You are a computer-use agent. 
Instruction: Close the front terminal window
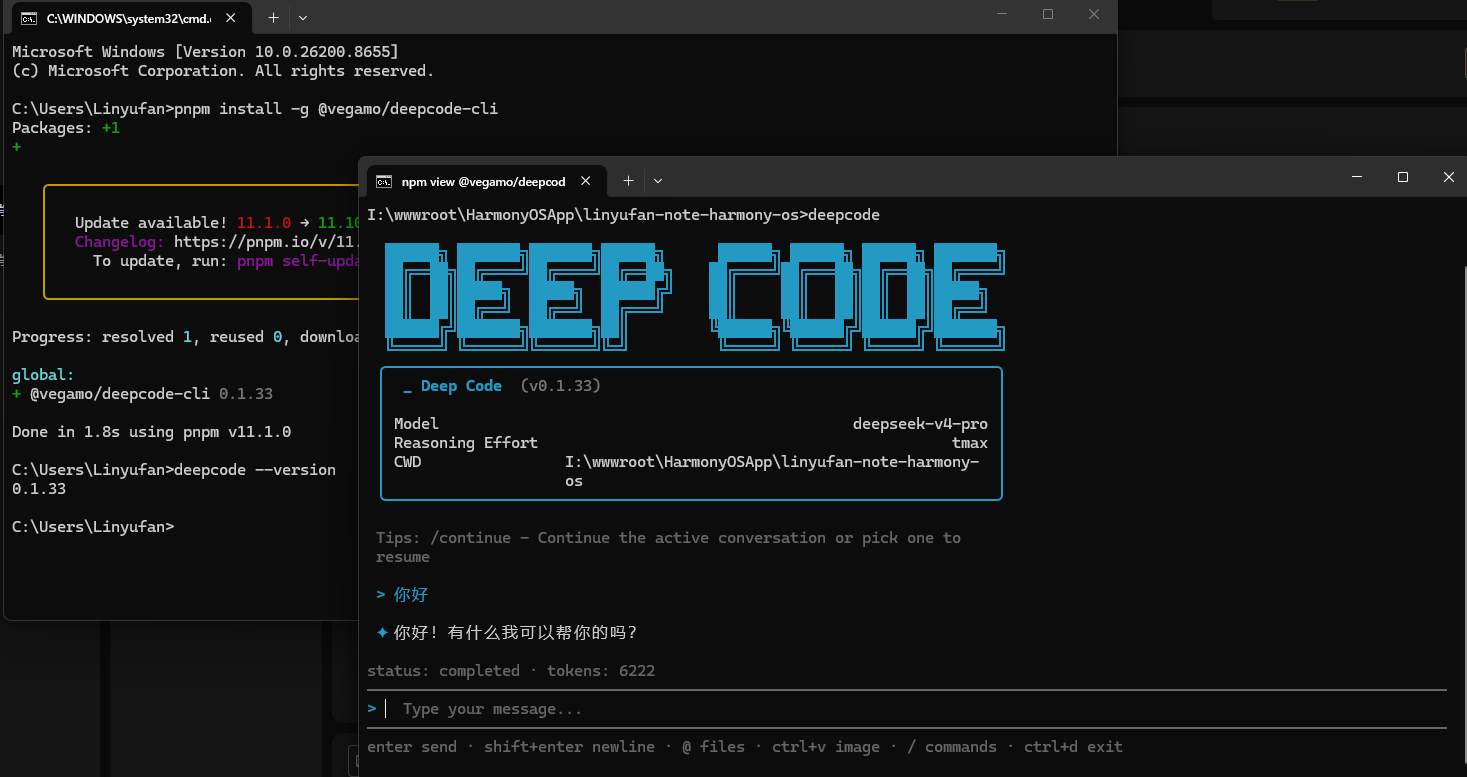[x=1448, y=177]
